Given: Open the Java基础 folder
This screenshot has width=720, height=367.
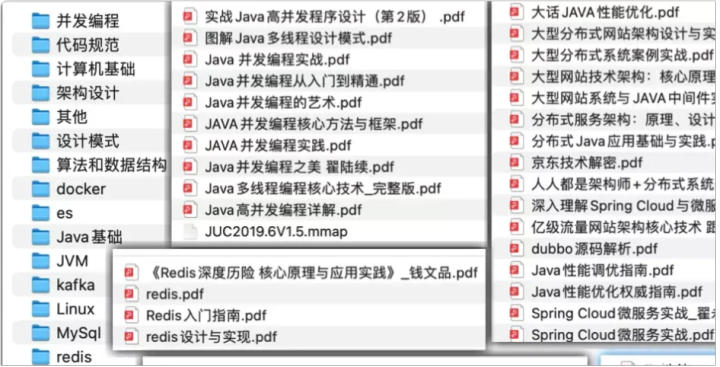Looking at the screenshot, I should [x=89, y=237].
